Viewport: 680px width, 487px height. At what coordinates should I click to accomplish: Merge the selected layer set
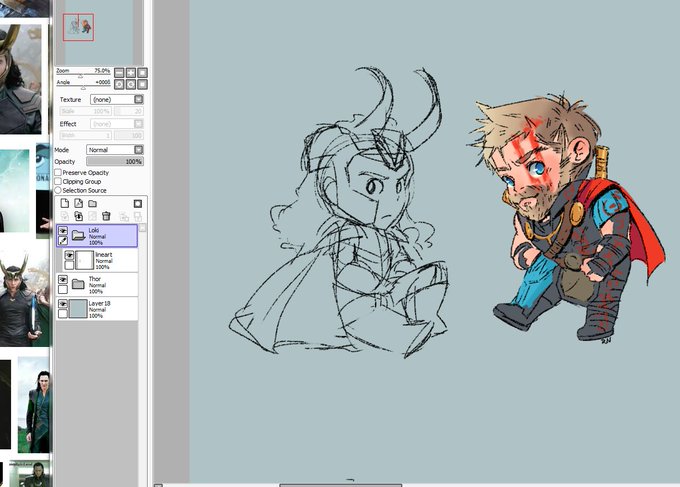point(78,216)
